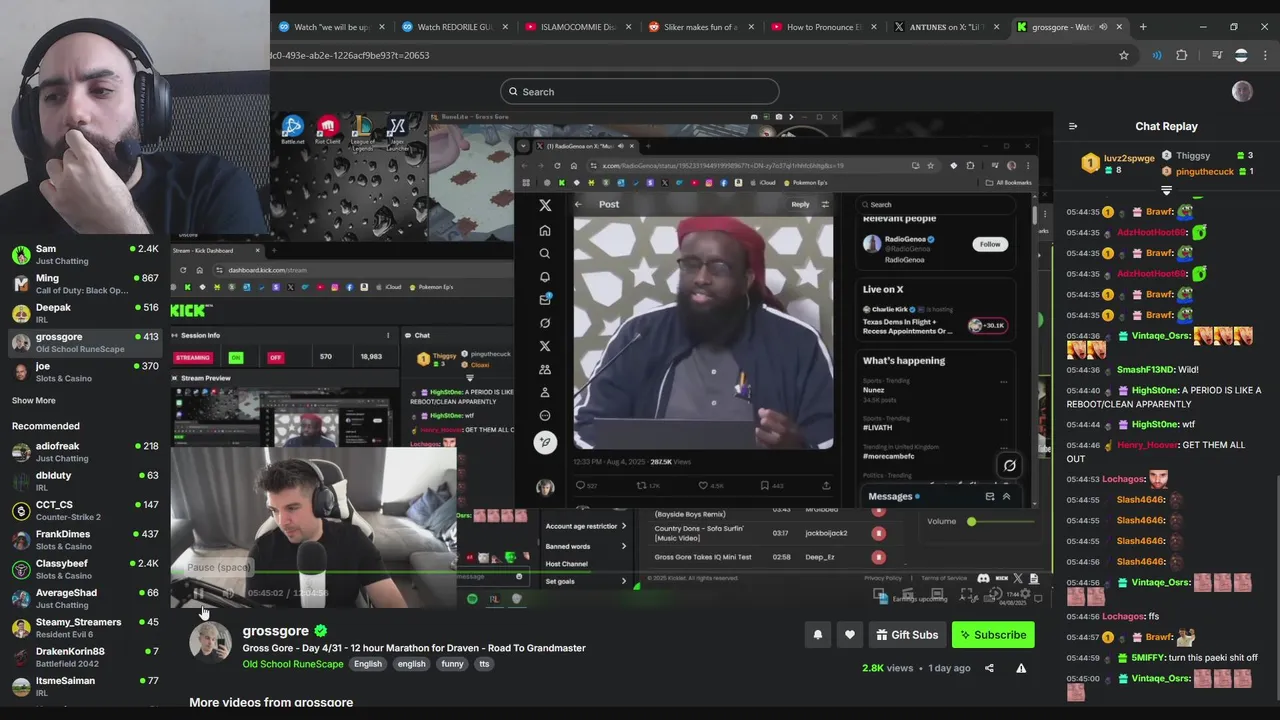1280x720 pixels.
Task: Click the tts tag
Action: click(484, 664)
